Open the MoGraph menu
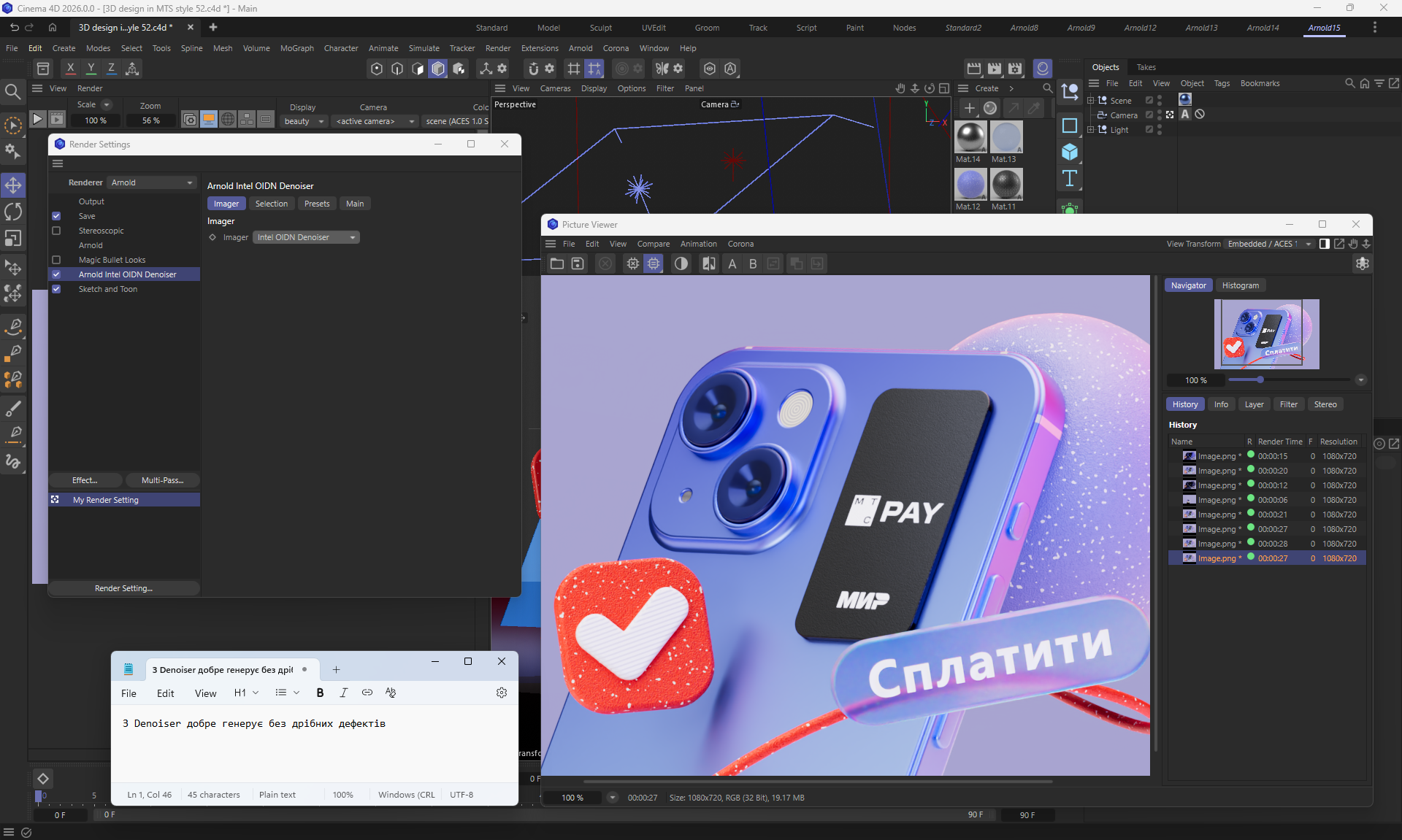Viewport: 1402px width, 840px height. point(296,48)
